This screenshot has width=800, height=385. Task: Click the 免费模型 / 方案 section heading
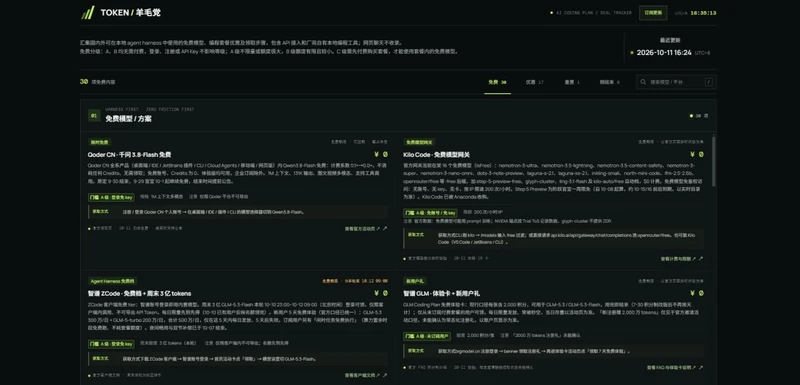click(129, 119)
